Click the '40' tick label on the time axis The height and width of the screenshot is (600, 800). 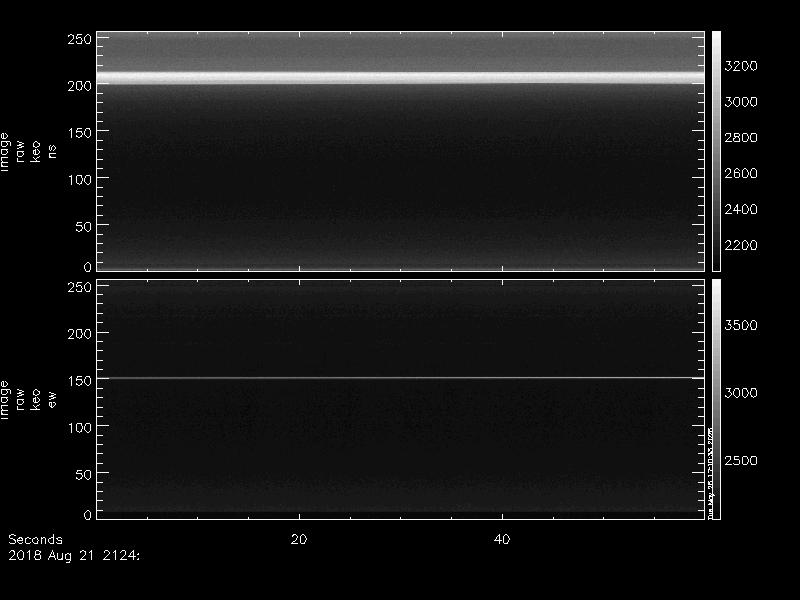(x=502, y=539)
